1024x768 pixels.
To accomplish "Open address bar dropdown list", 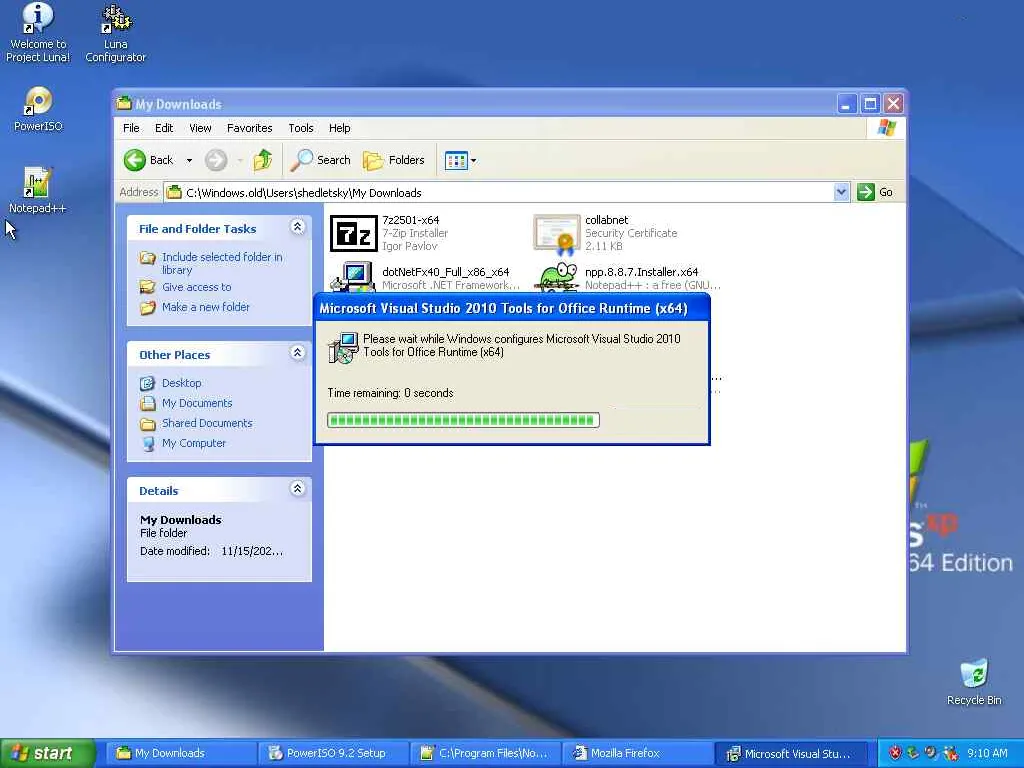I will (x=841, y=192).
